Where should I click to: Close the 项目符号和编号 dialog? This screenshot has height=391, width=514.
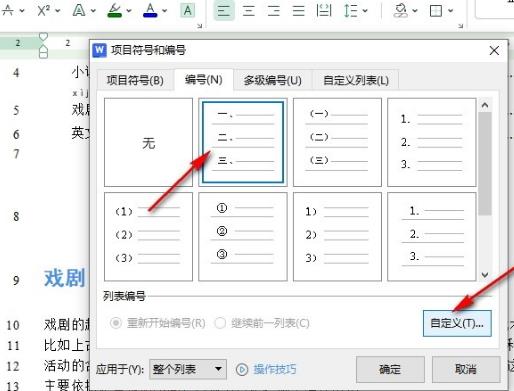(494, 51)
